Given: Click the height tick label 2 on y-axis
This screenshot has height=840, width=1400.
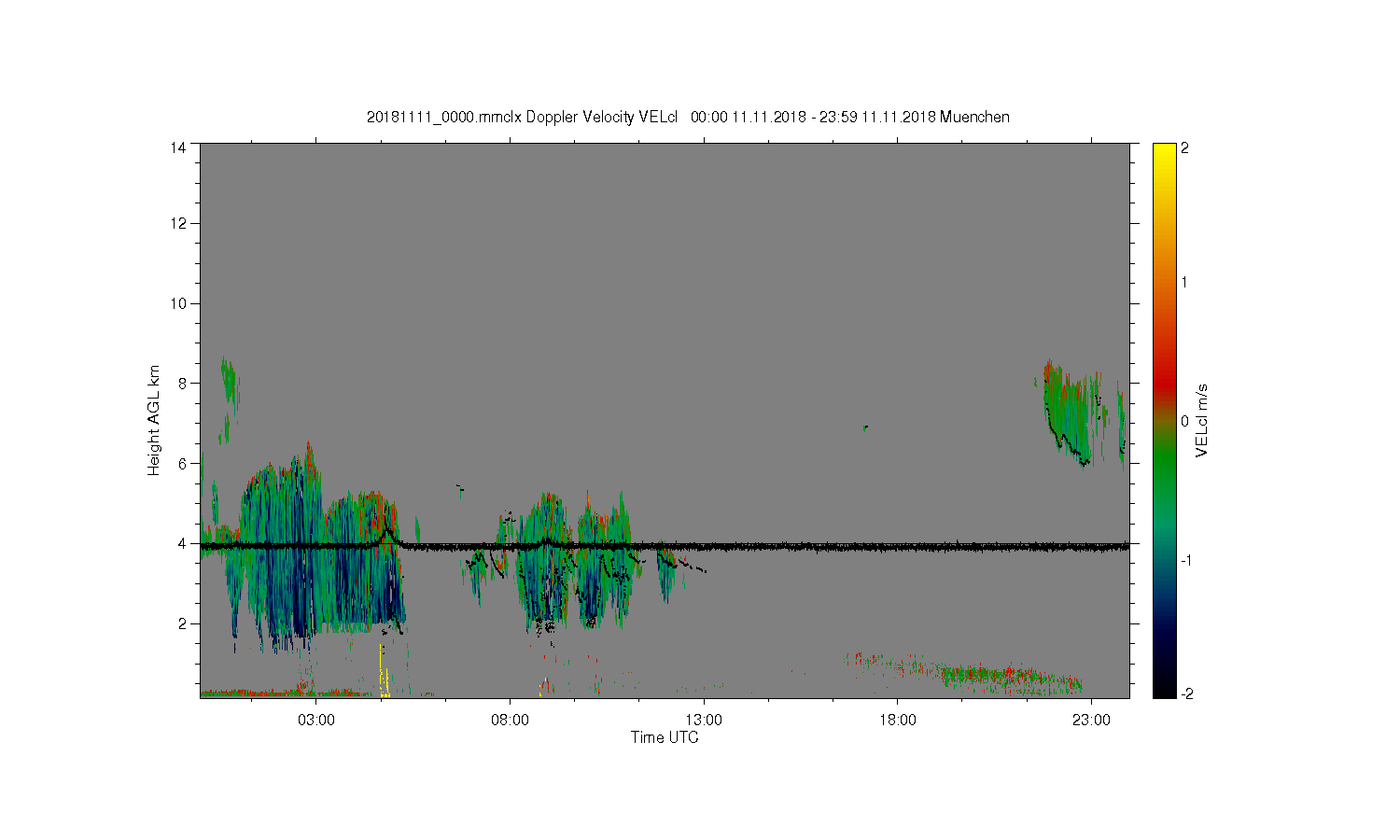Looking at the screenshot, I should (183, 623).
